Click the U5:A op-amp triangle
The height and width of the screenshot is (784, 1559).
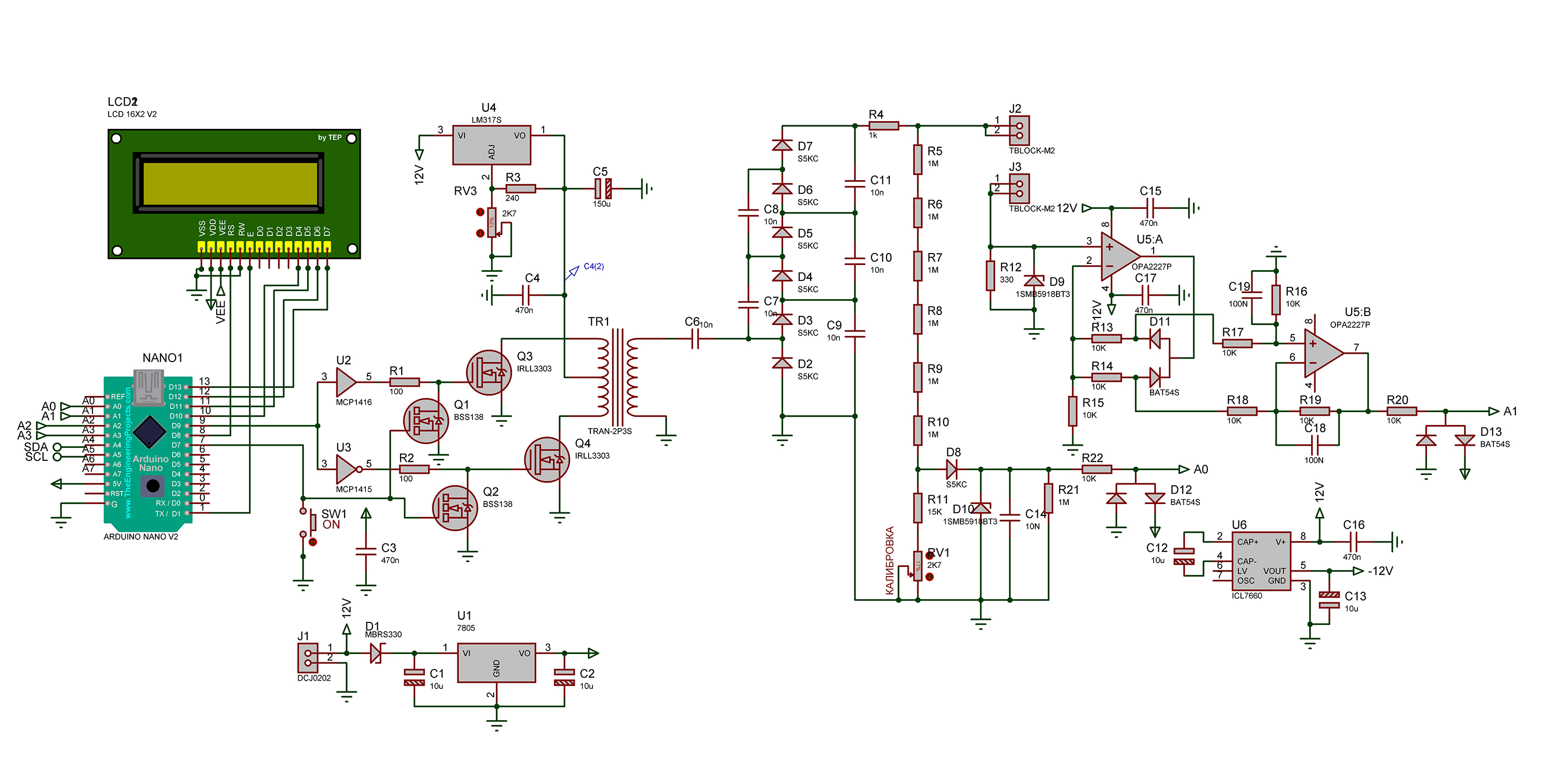point(1120,256)
